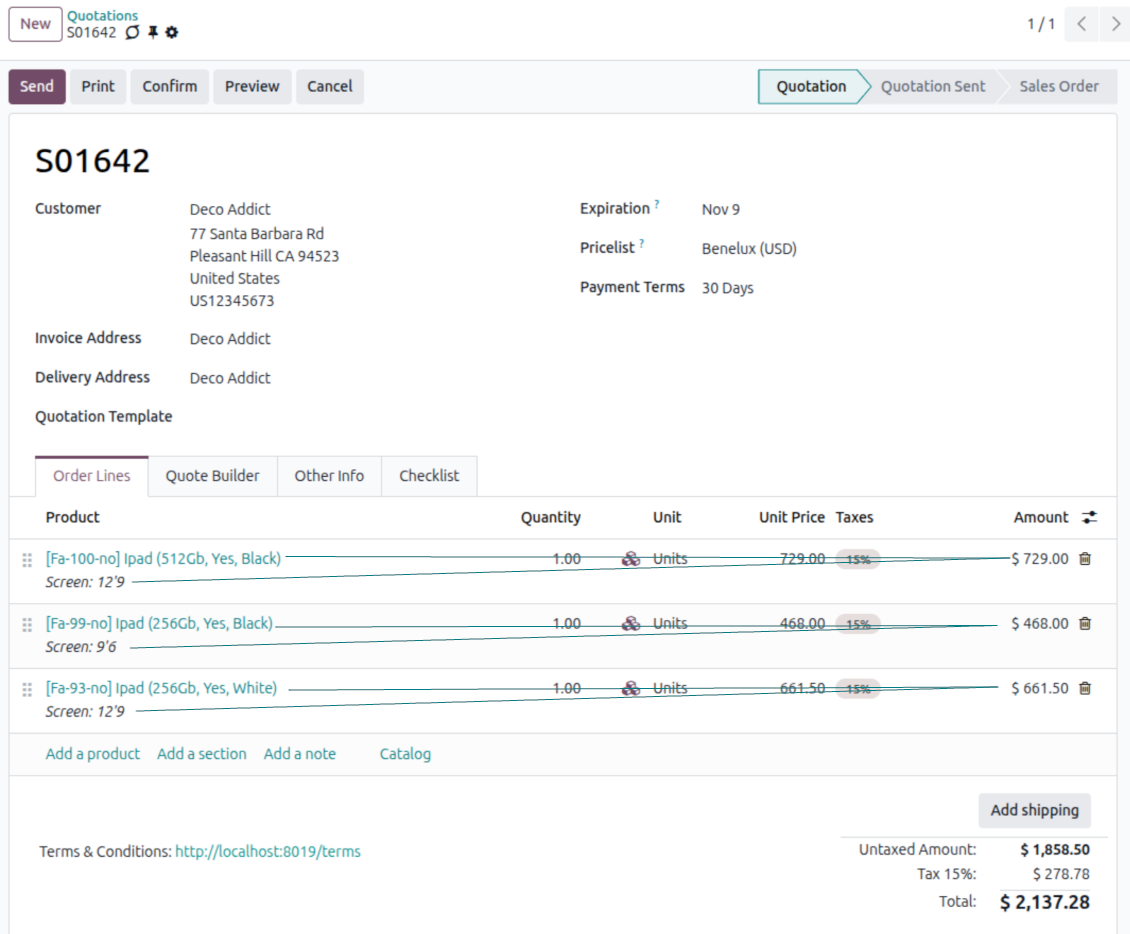Go to previous record arrow
Screen dimensions: 1130x934
[1082, 24]
